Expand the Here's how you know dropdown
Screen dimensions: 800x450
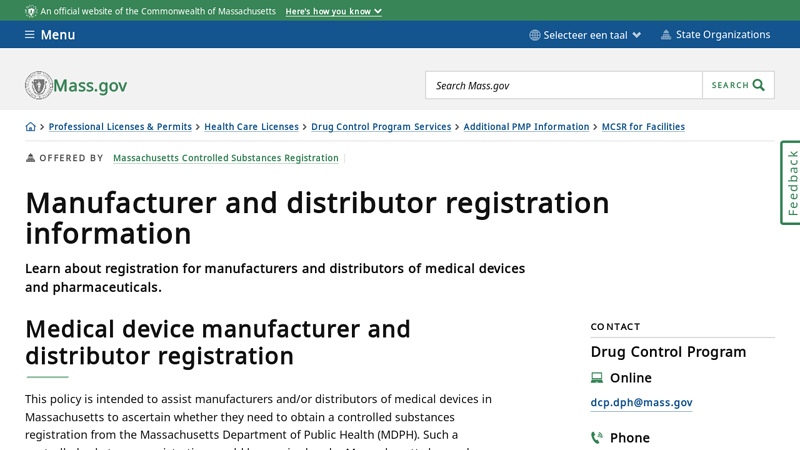[x=333, y=11]
